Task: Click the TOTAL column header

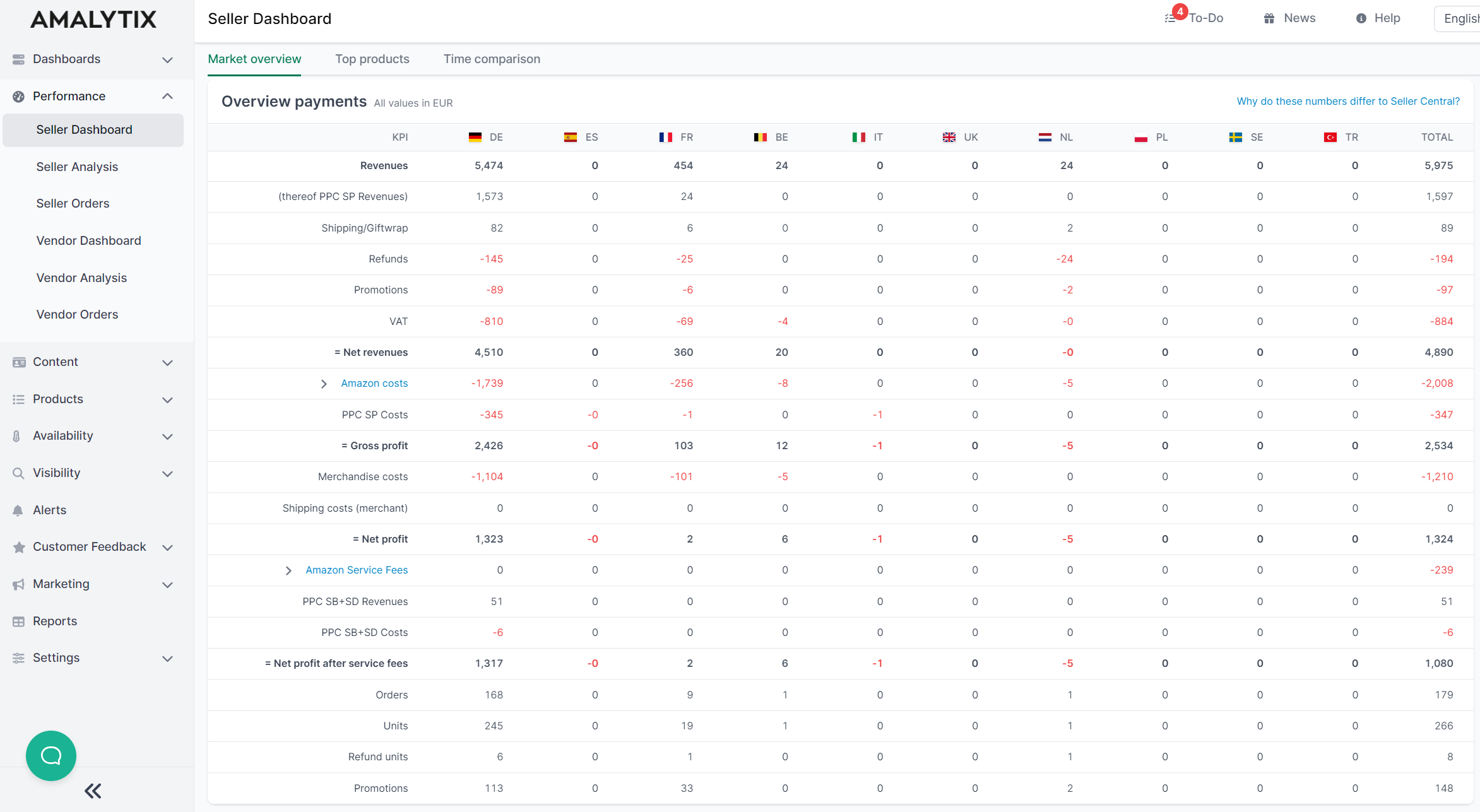Action: point(1437,137)
